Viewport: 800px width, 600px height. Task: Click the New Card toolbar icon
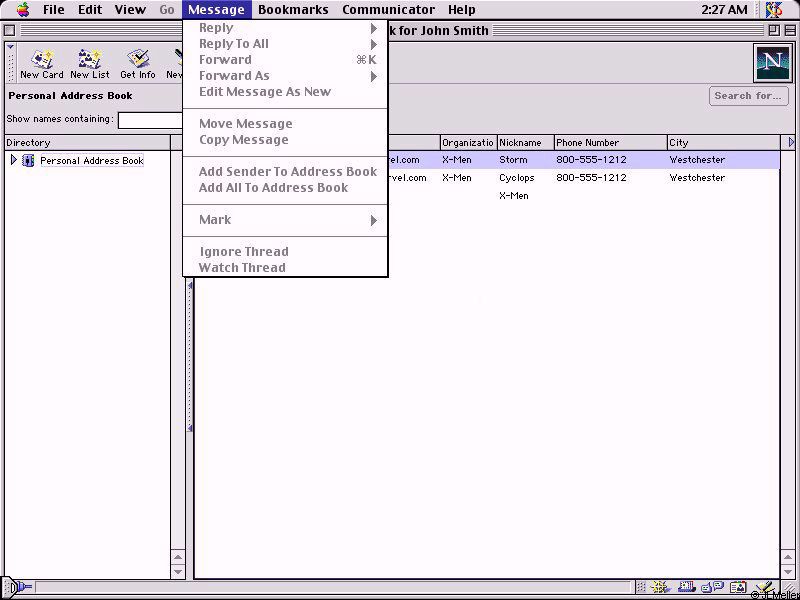(42, 63)
